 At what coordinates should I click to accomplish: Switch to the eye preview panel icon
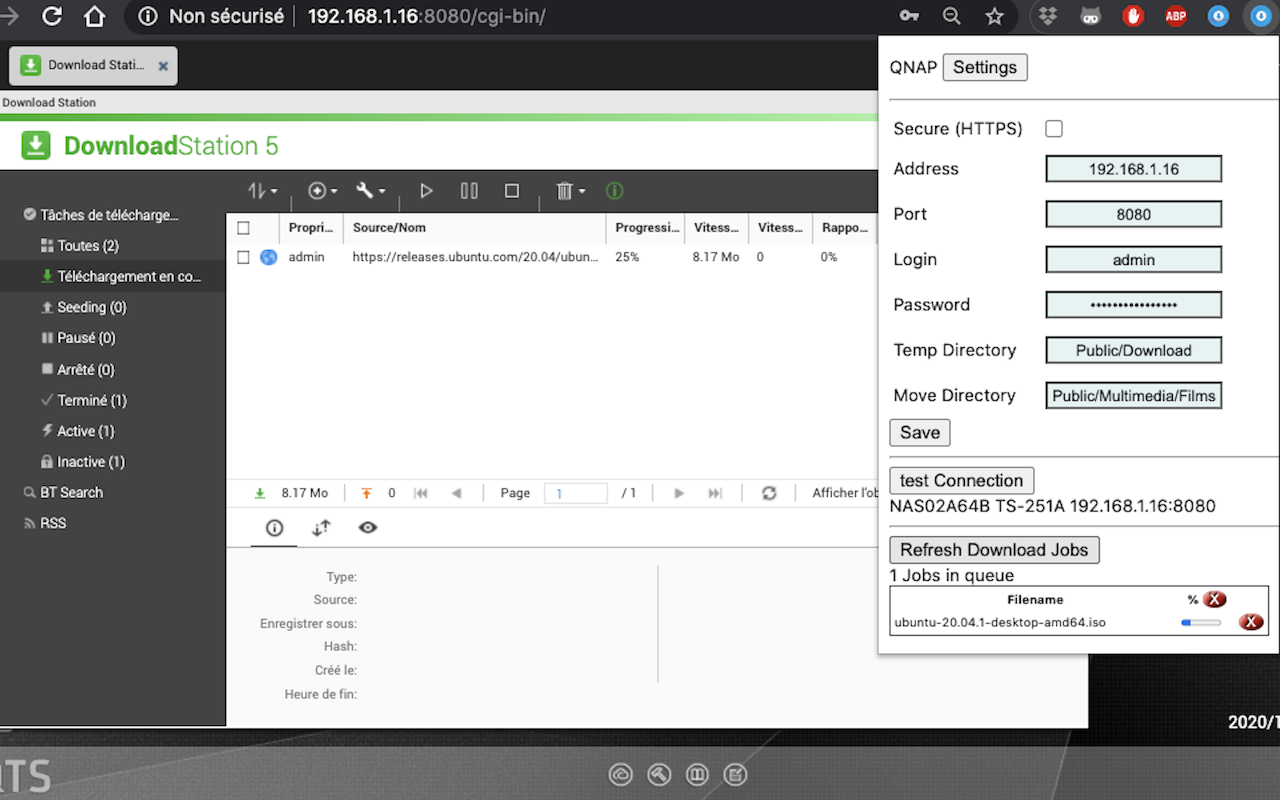[367, 527]
